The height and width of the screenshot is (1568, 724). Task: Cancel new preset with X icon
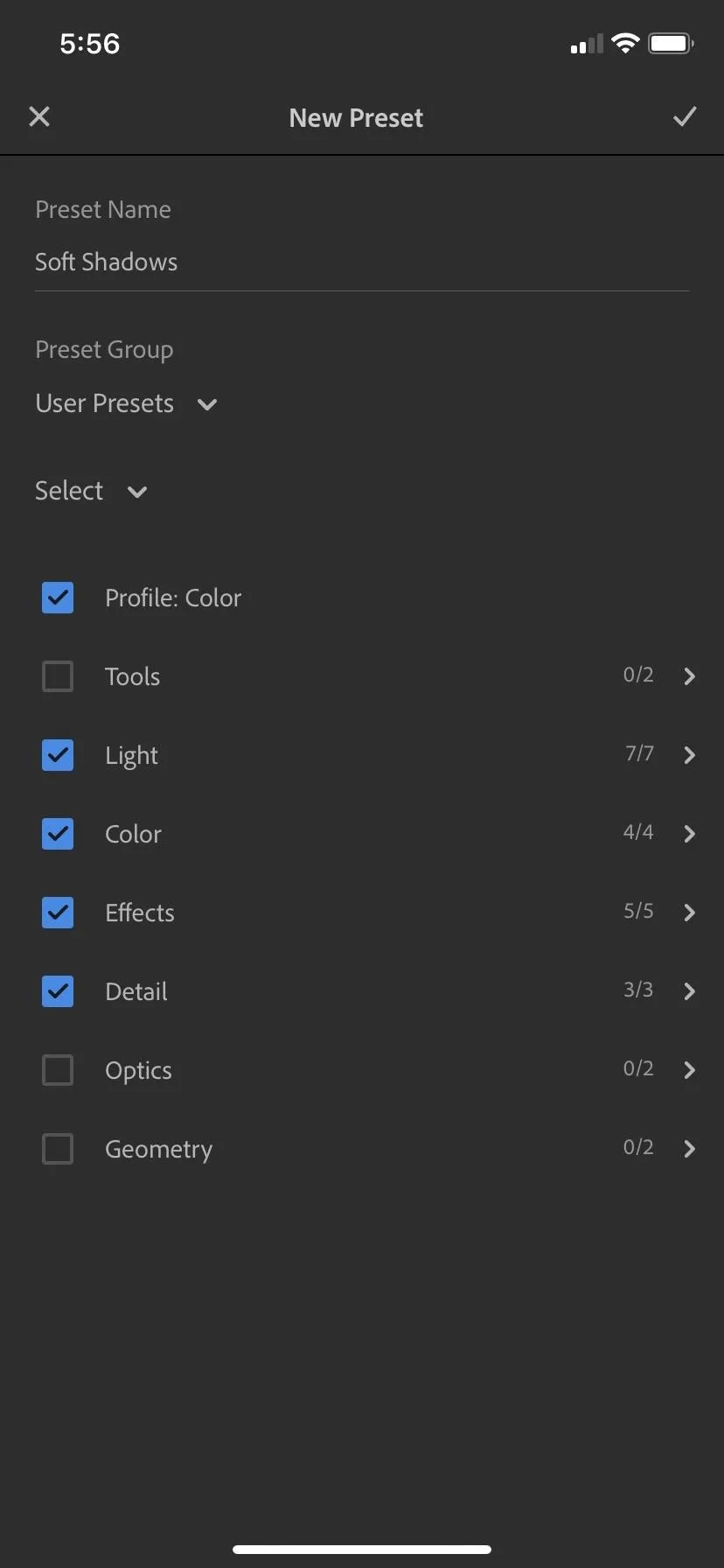39,116
